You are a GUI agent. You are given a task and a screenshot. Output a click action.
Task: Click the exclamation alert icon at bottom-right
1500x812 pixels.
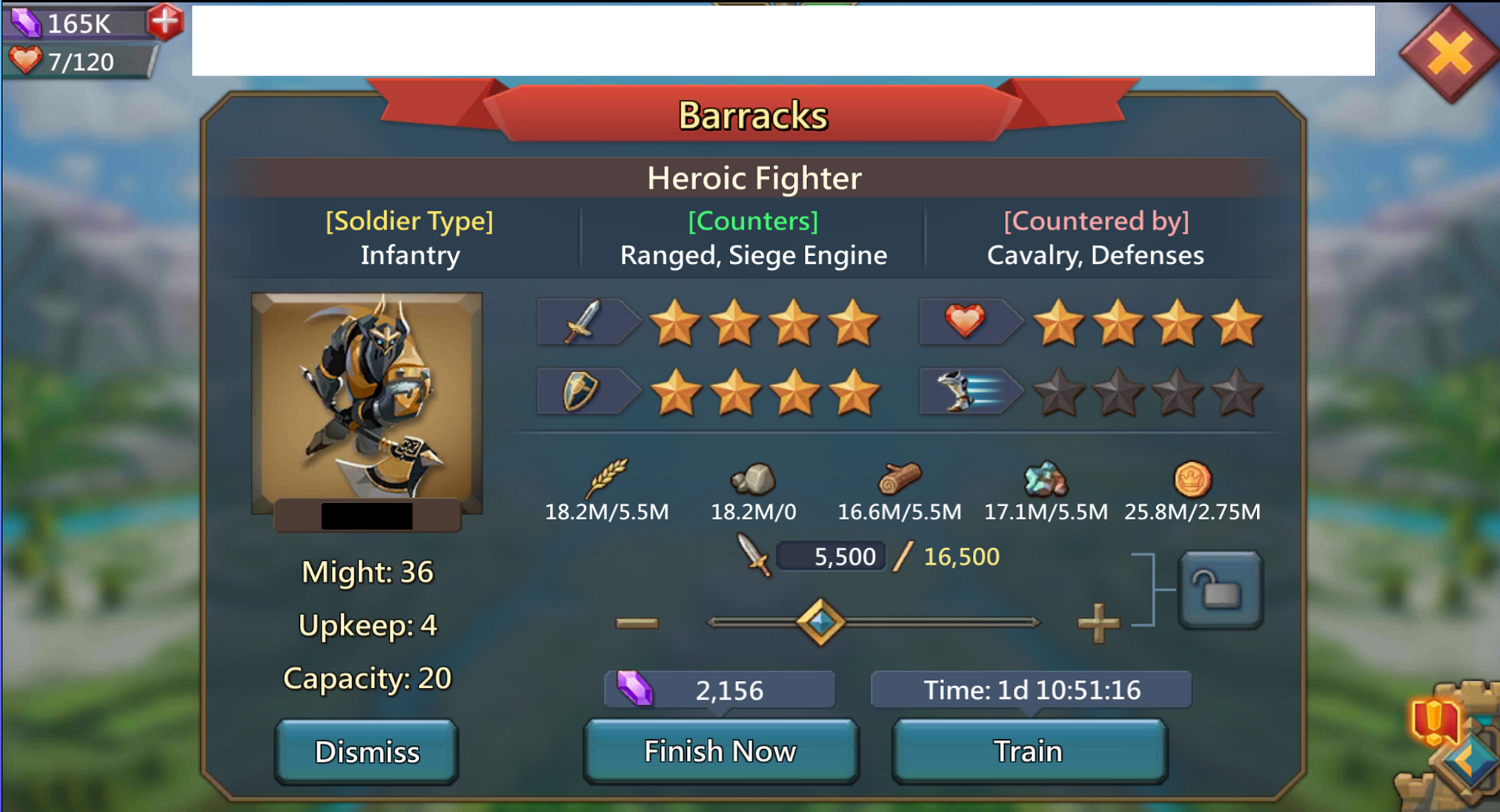(1435, 722)
